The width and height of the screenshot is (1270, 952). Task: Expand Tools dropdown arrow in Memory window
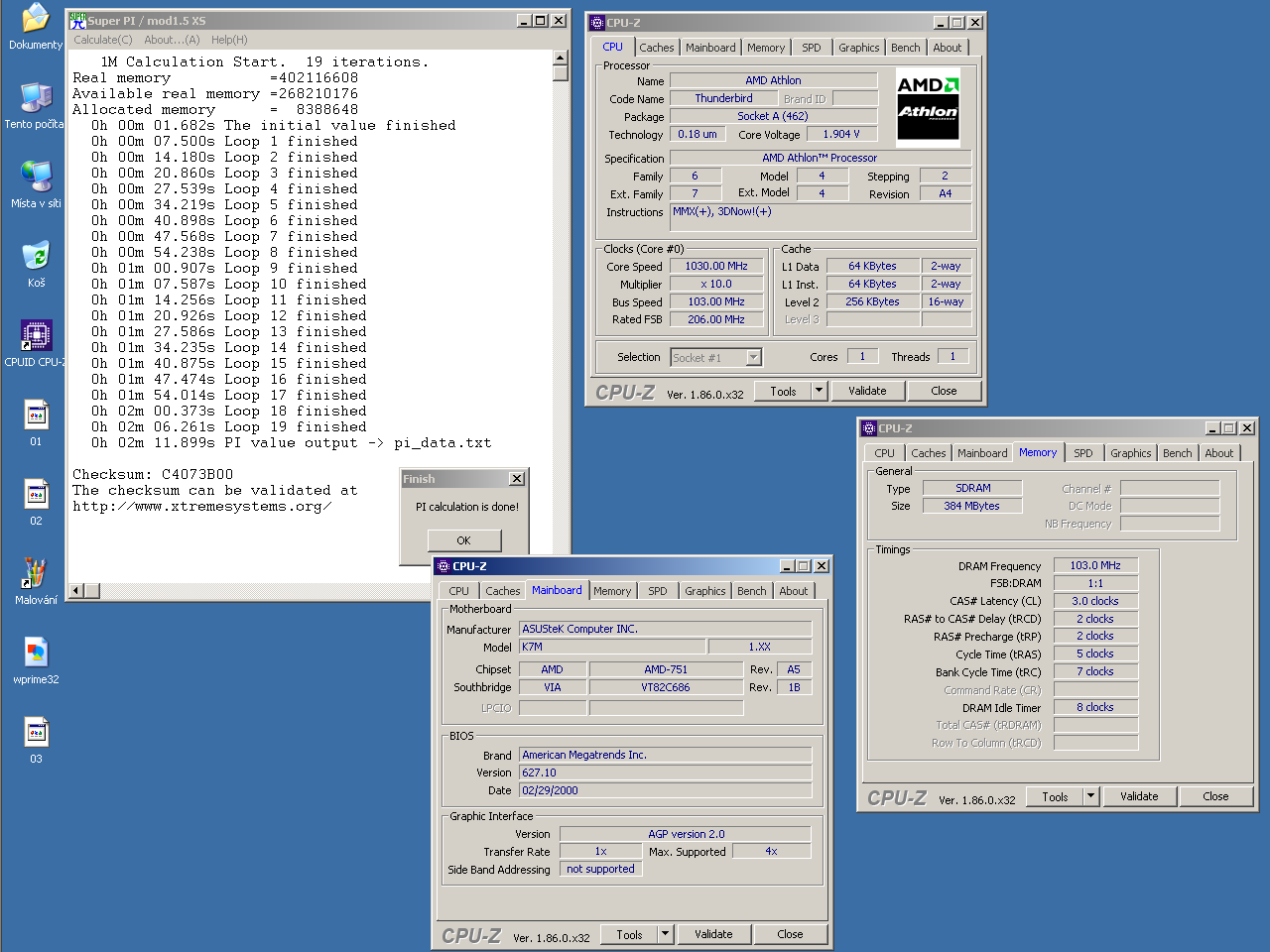(1091, 796)
